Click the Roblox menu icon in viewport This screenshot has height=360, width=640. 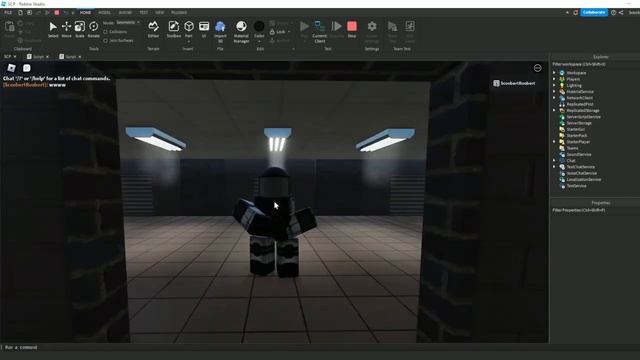tap(11, 68)
